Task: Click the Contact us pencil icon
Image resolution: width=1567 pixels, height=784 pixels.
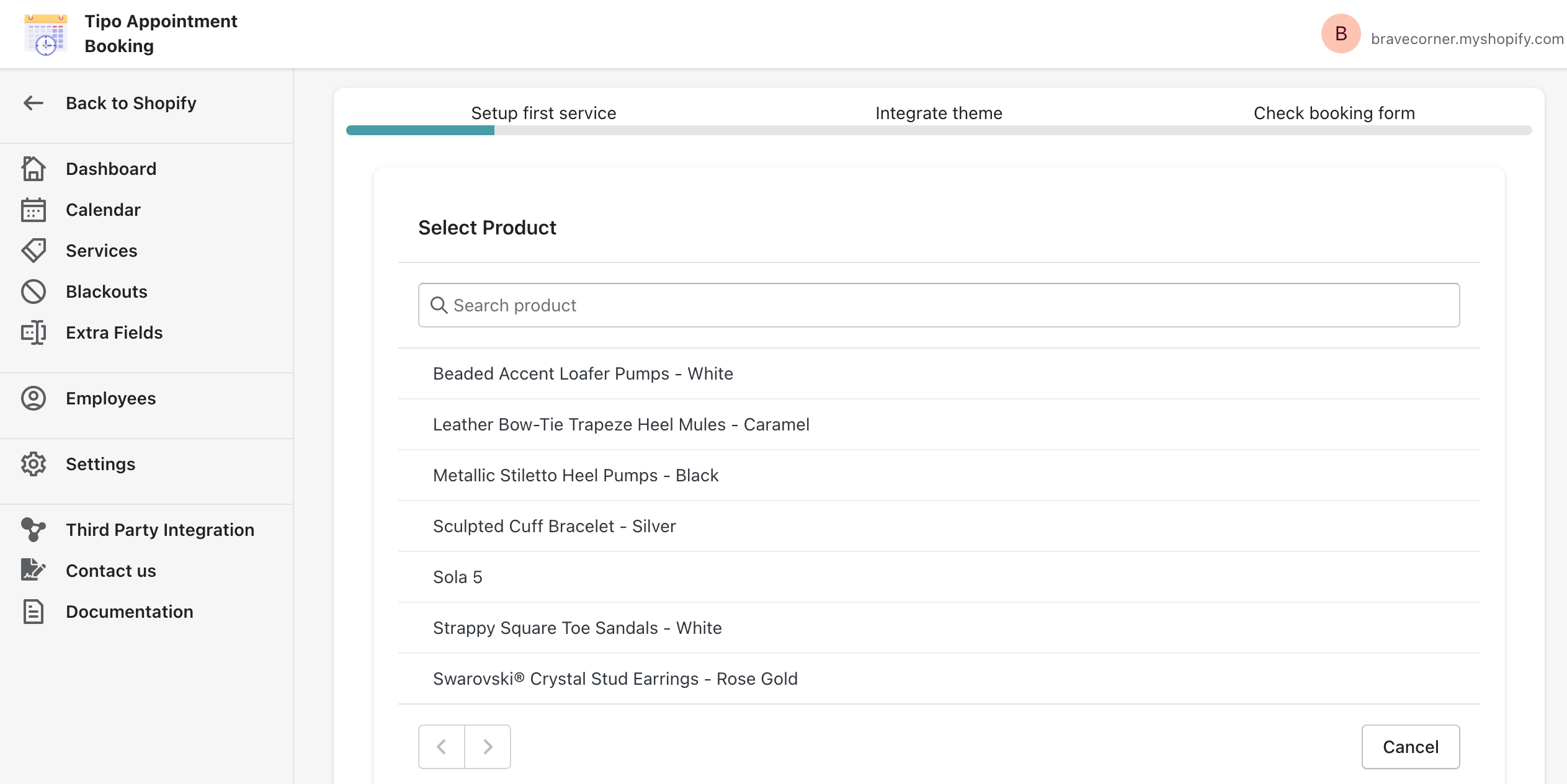Action: pos(33,569)
